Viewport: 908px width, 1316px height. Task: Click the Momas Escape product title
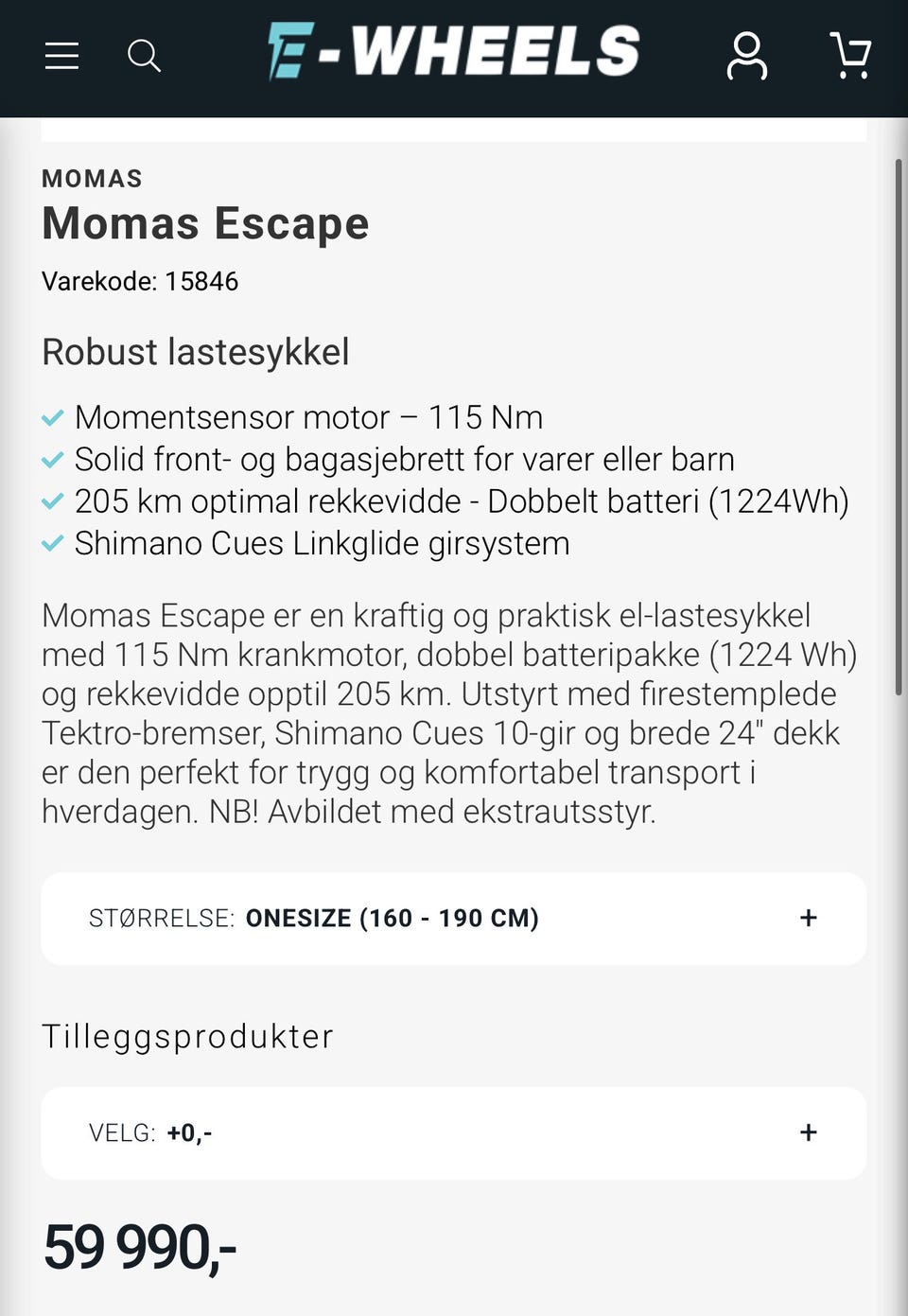coord(205,224)
